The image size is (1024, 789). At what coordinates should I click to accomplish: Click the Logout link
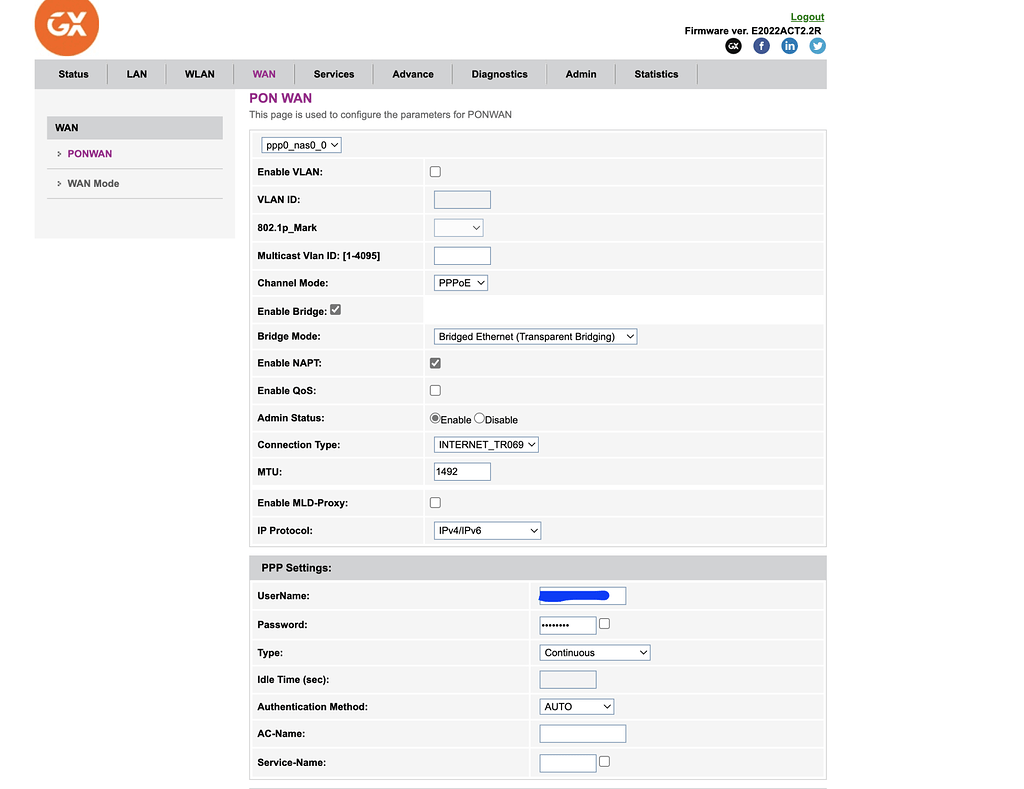pos(807,16)
